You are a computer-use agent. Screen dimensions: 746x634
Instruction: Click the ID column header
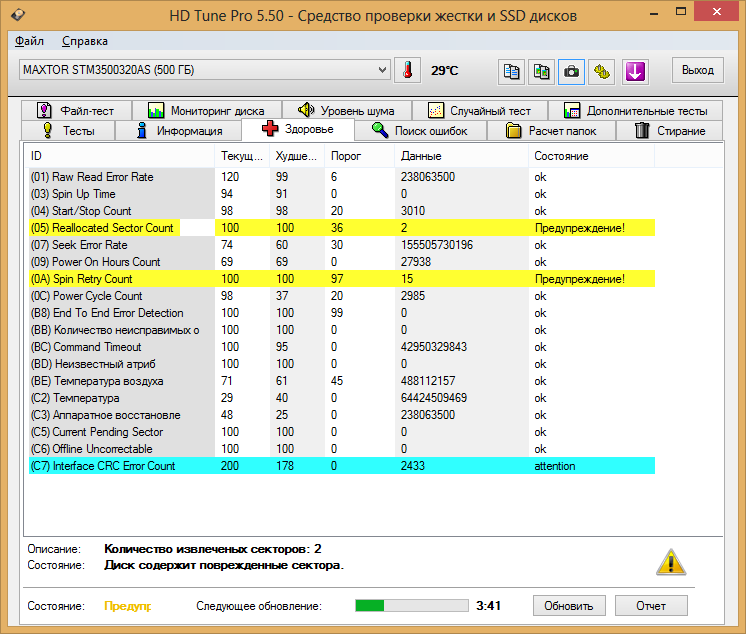[x=119, y=156]
